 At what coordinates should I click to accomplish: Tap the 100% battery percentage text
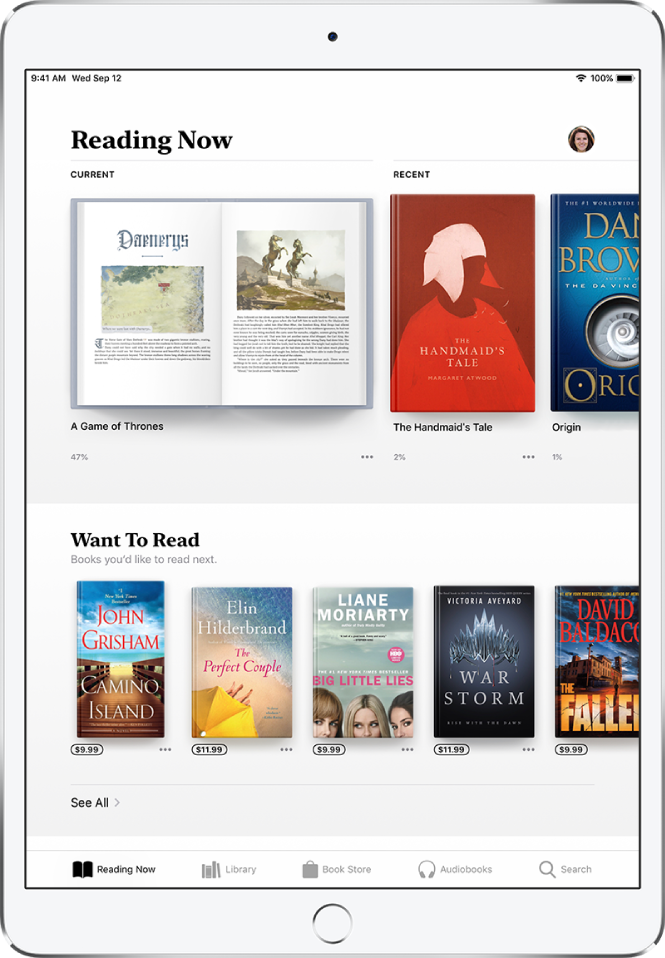[601, 78]
